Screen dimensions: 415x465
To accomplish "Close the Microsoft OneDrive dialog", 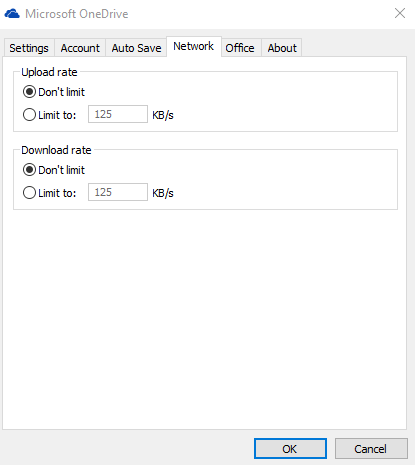I will (400, 13).
